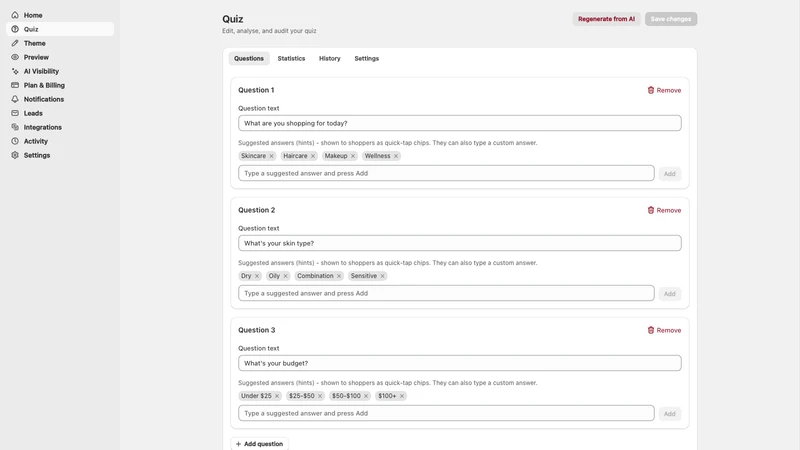
Task: Open Integrations page
Action: [x=60, y=127]
